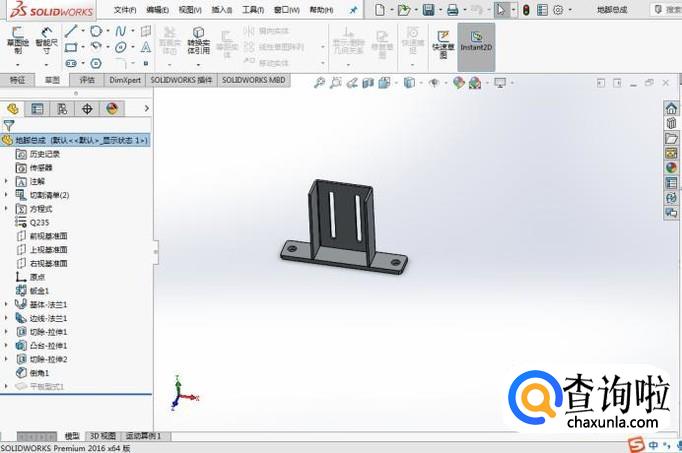Click the Zoom to Fit magnifier icon
This screenshot has height=453, width=682.
[x=318, y=84]
